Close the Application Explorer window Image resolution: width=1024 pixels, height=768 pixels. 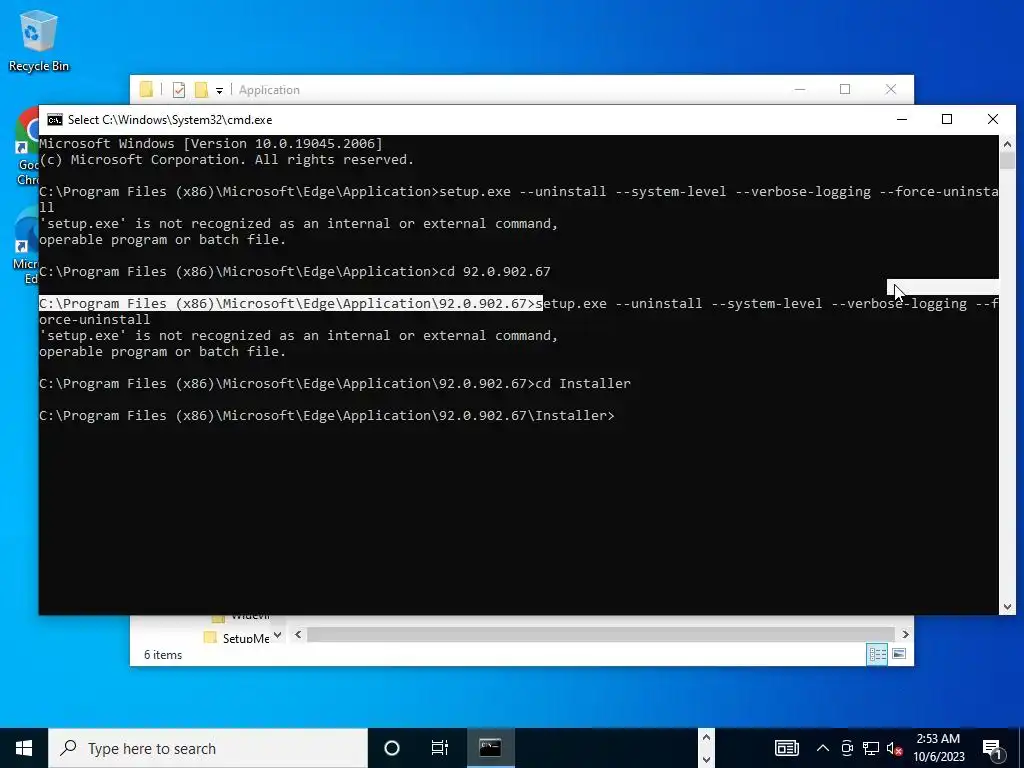(891, 89)
